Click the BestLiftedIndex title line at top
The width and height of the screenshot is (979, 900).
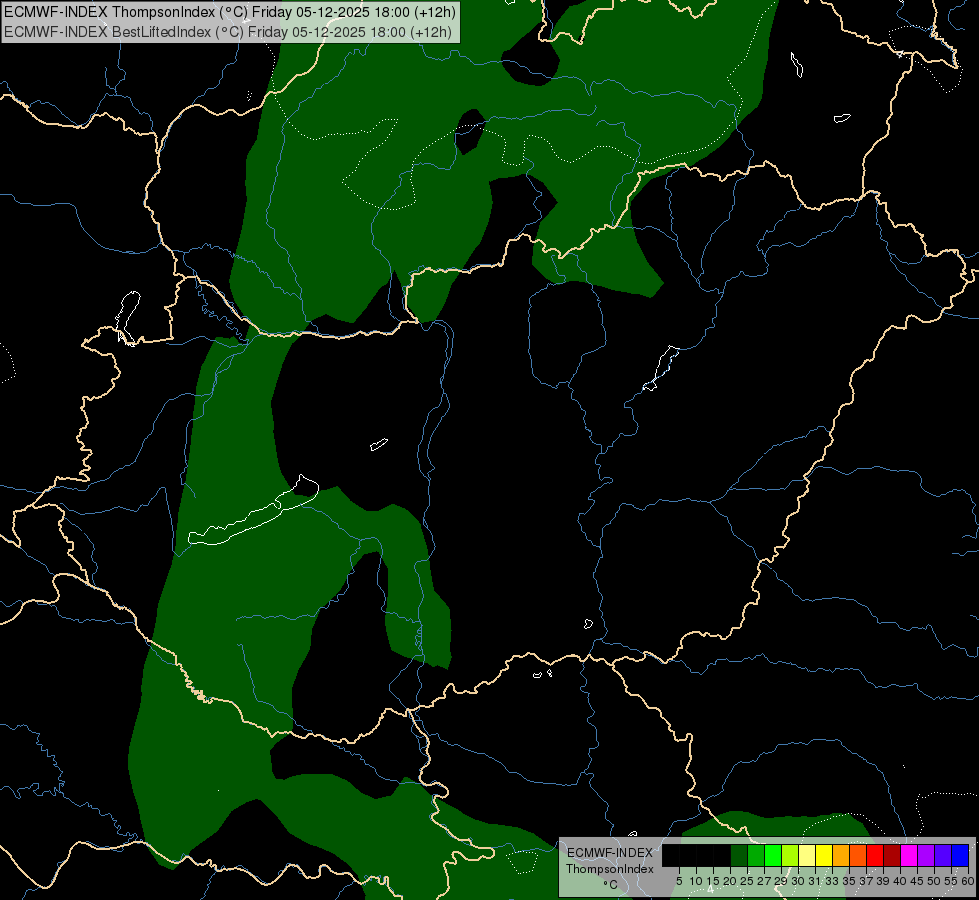click(228, 32)
